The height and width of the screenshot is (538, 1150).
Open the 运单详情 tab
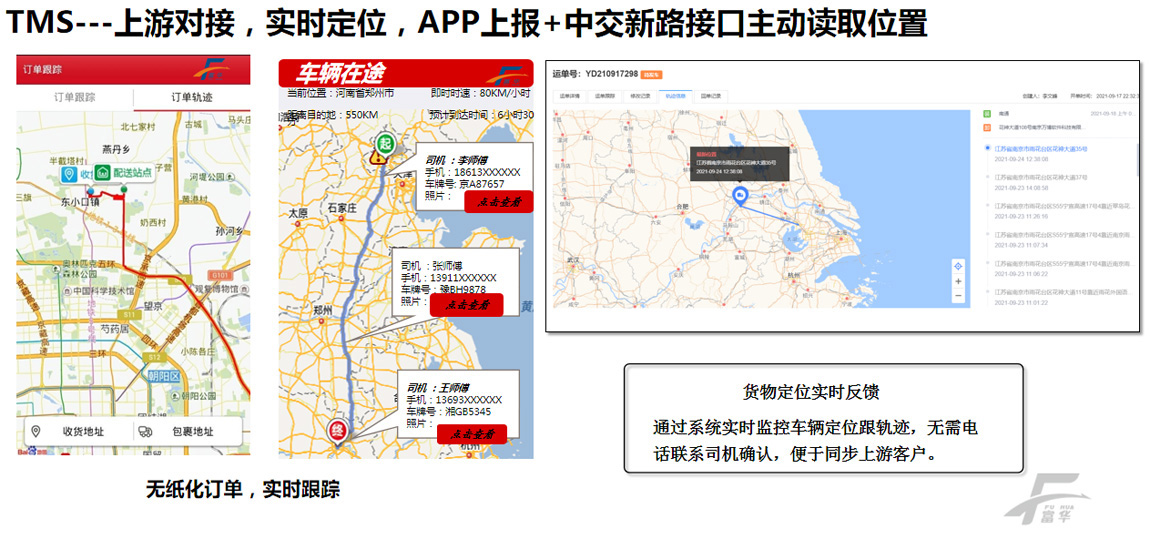click(570, 97)
